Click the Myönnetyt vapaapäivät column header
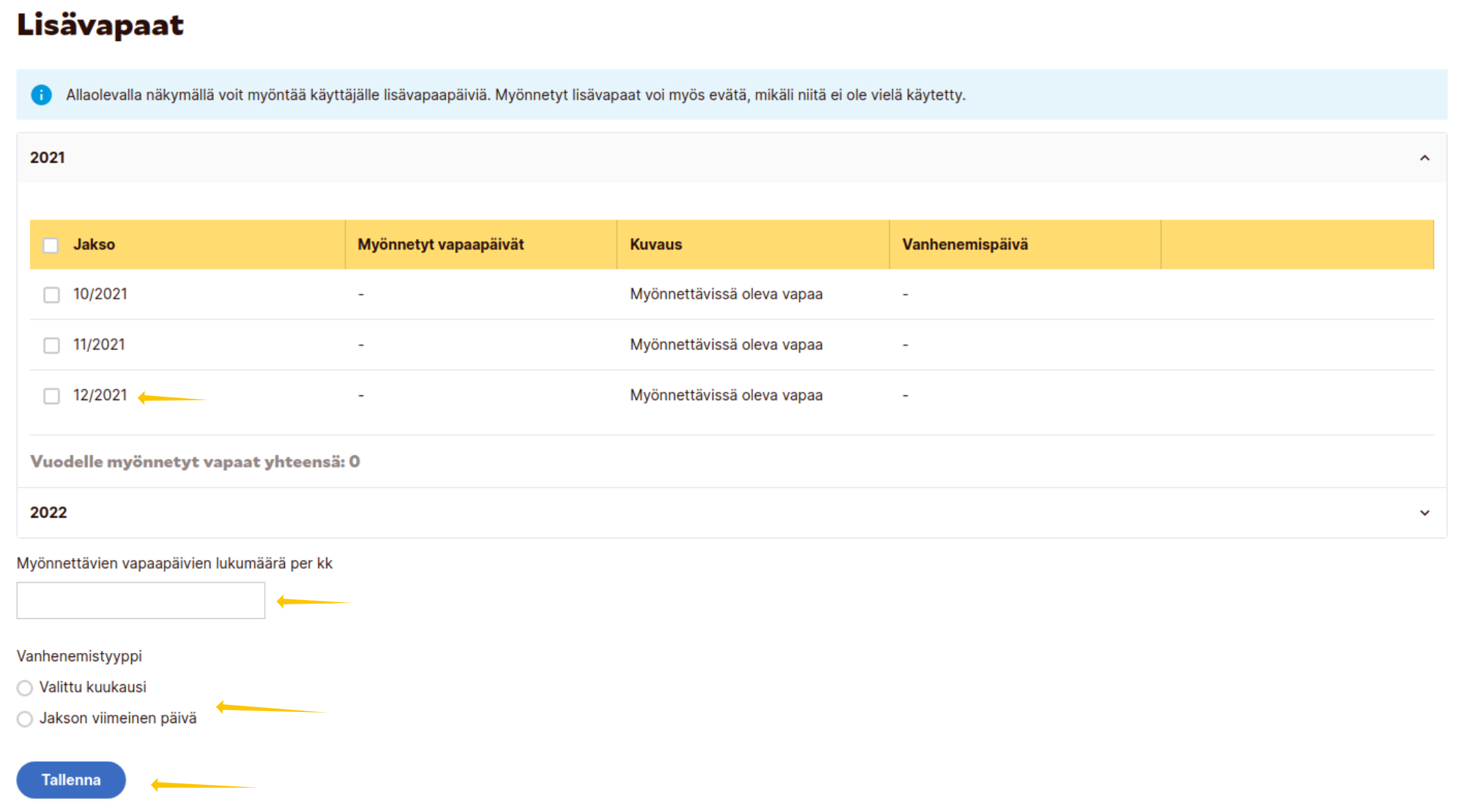This screenshot has width=1460, height=812. [440, 245]
